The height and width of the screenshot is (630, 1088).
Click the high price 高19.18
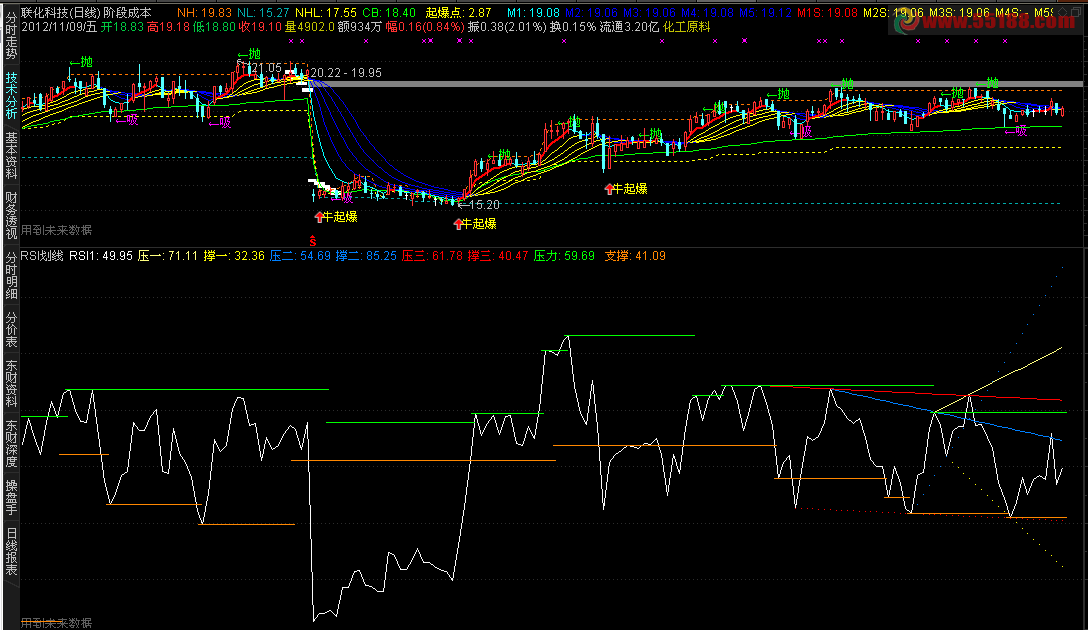[x=169, y=26]
